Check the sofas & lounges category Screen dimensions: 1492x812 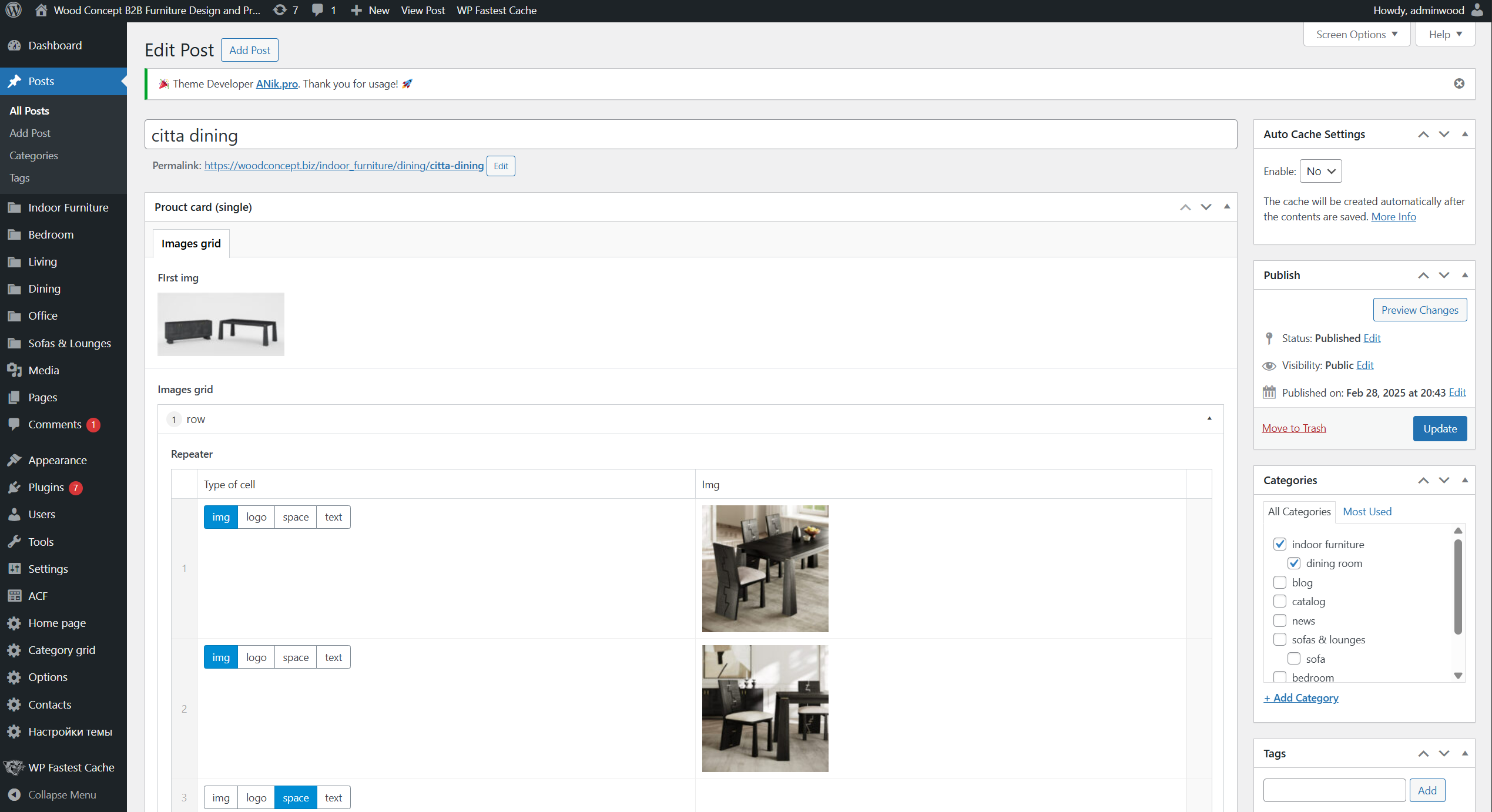pos(1279,639)
